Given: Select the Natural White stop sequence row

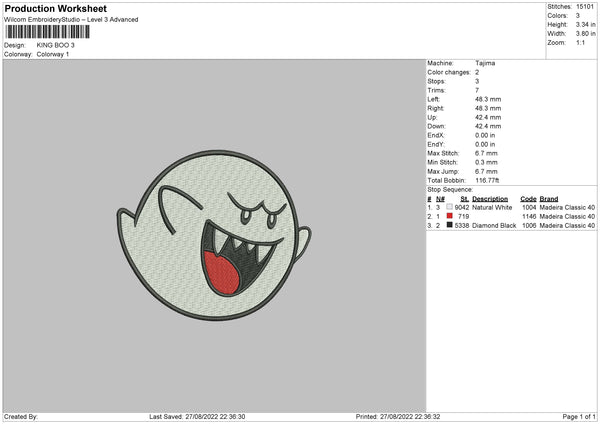Looking at the screenshot, I should pyautogui.click(x=510, y=207).
